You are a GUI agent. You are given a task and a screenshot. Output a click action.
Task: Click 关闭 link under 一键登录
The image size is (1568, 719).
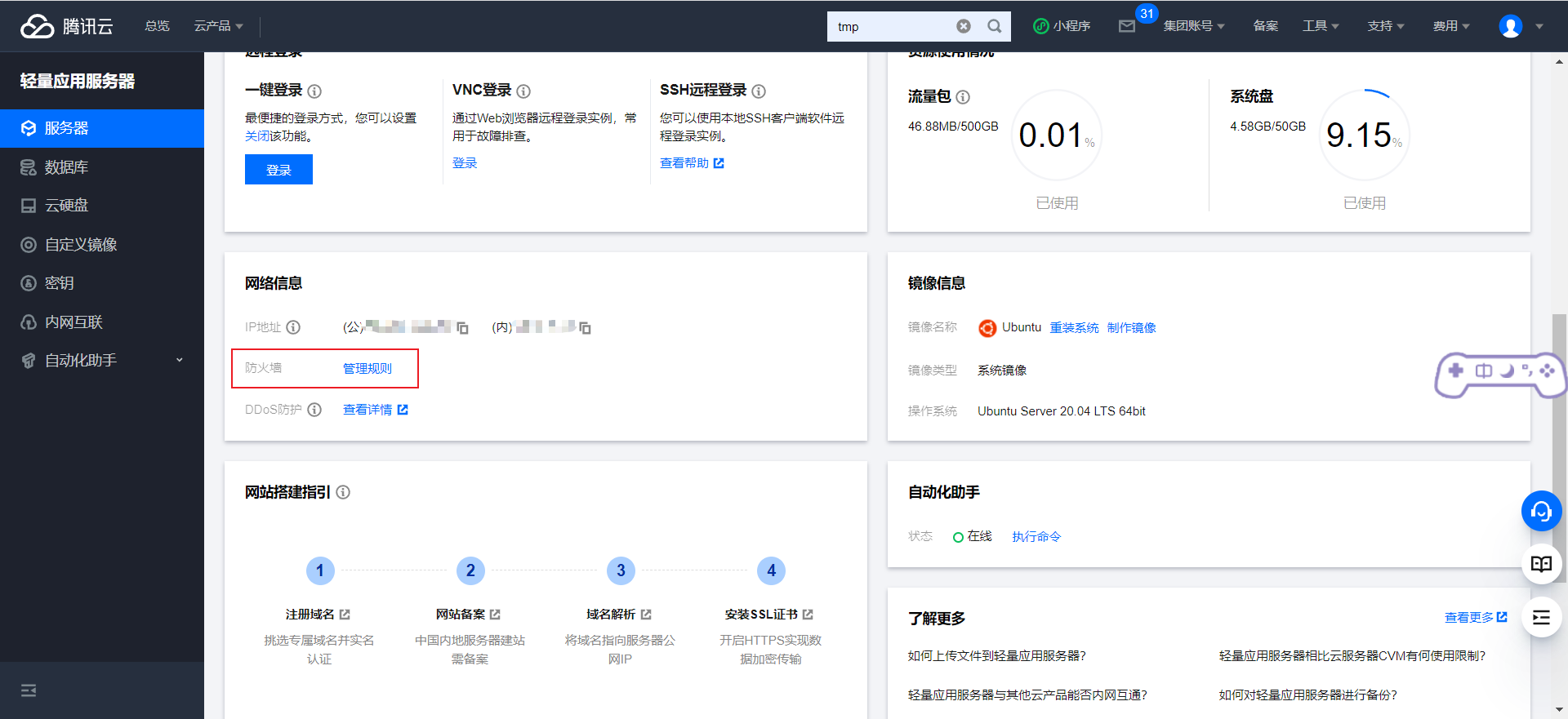pyautogui.click(x=257, y=136)
